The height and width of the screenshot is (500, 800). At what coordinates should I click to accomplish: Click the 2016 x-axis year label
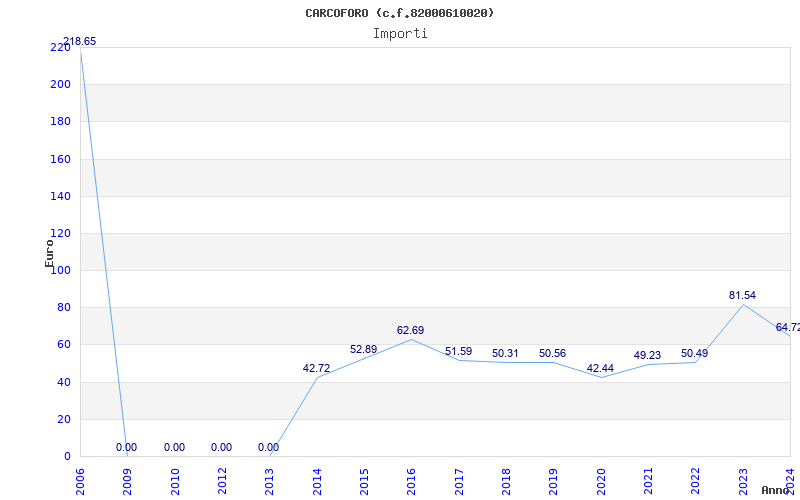411,482
